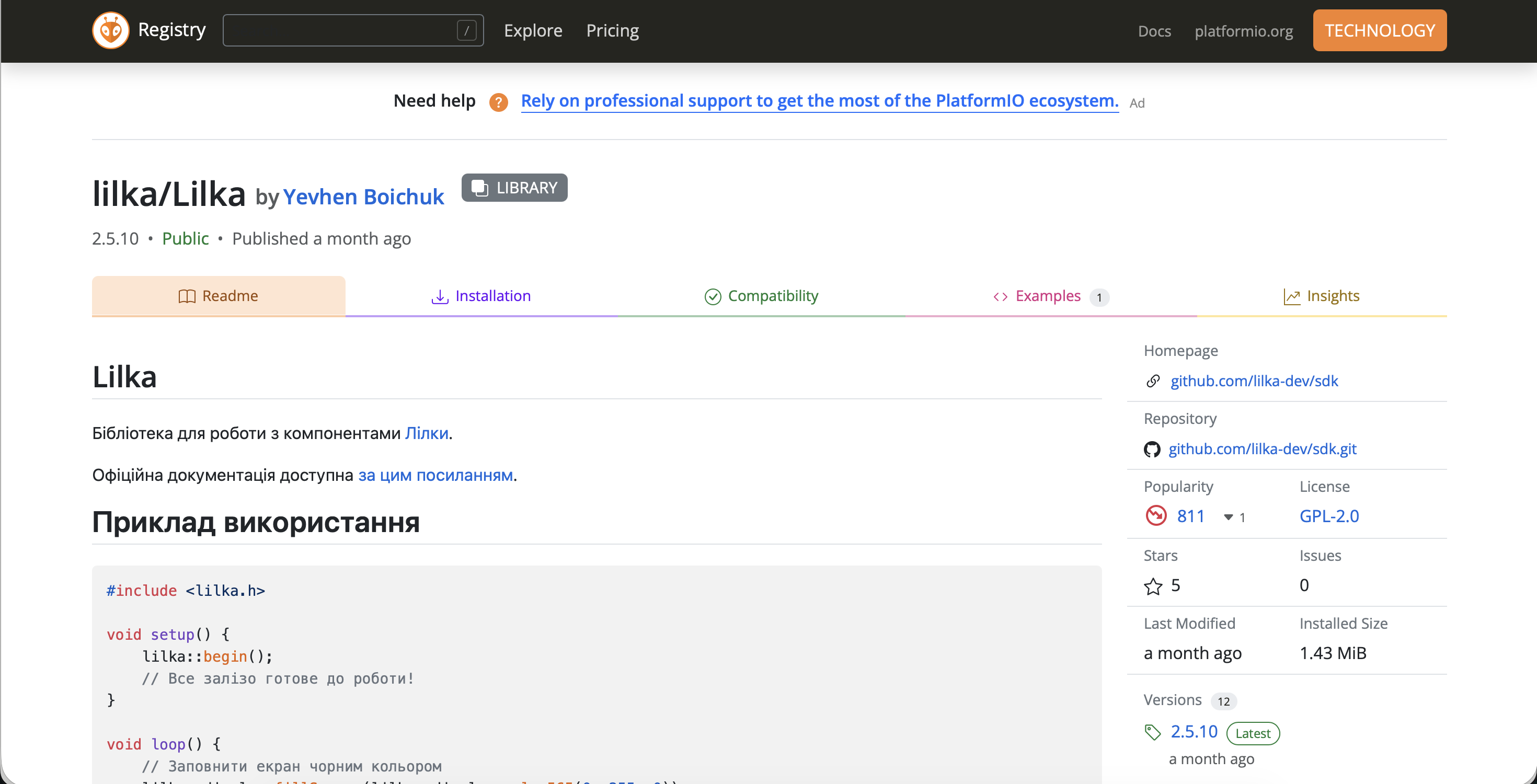Open the GPL-2.0 license link
1537x784 pixels.
pyautogui.click(x=1329, y=516)
